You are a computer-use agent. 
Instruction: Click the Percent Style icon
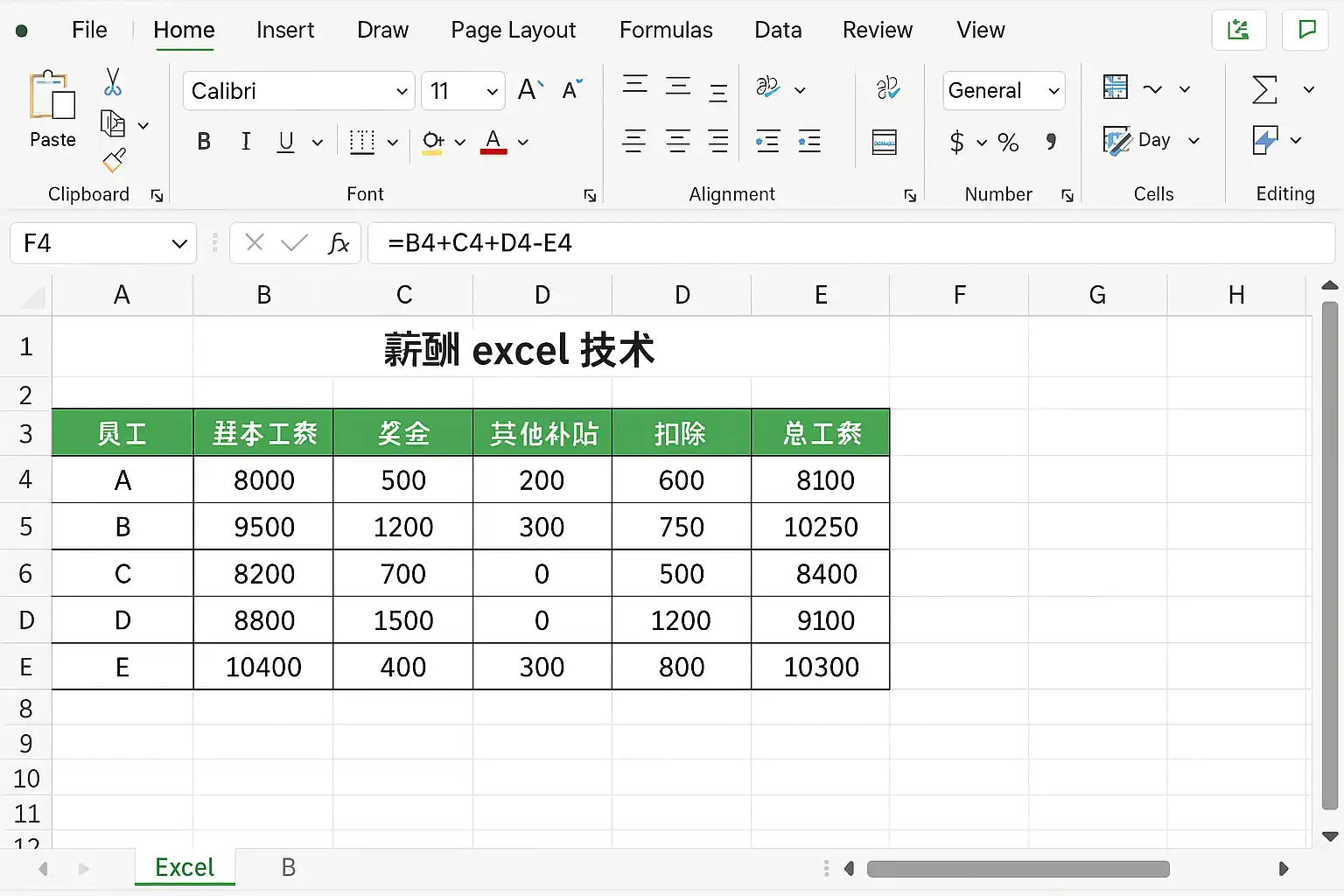[1008, 142]
